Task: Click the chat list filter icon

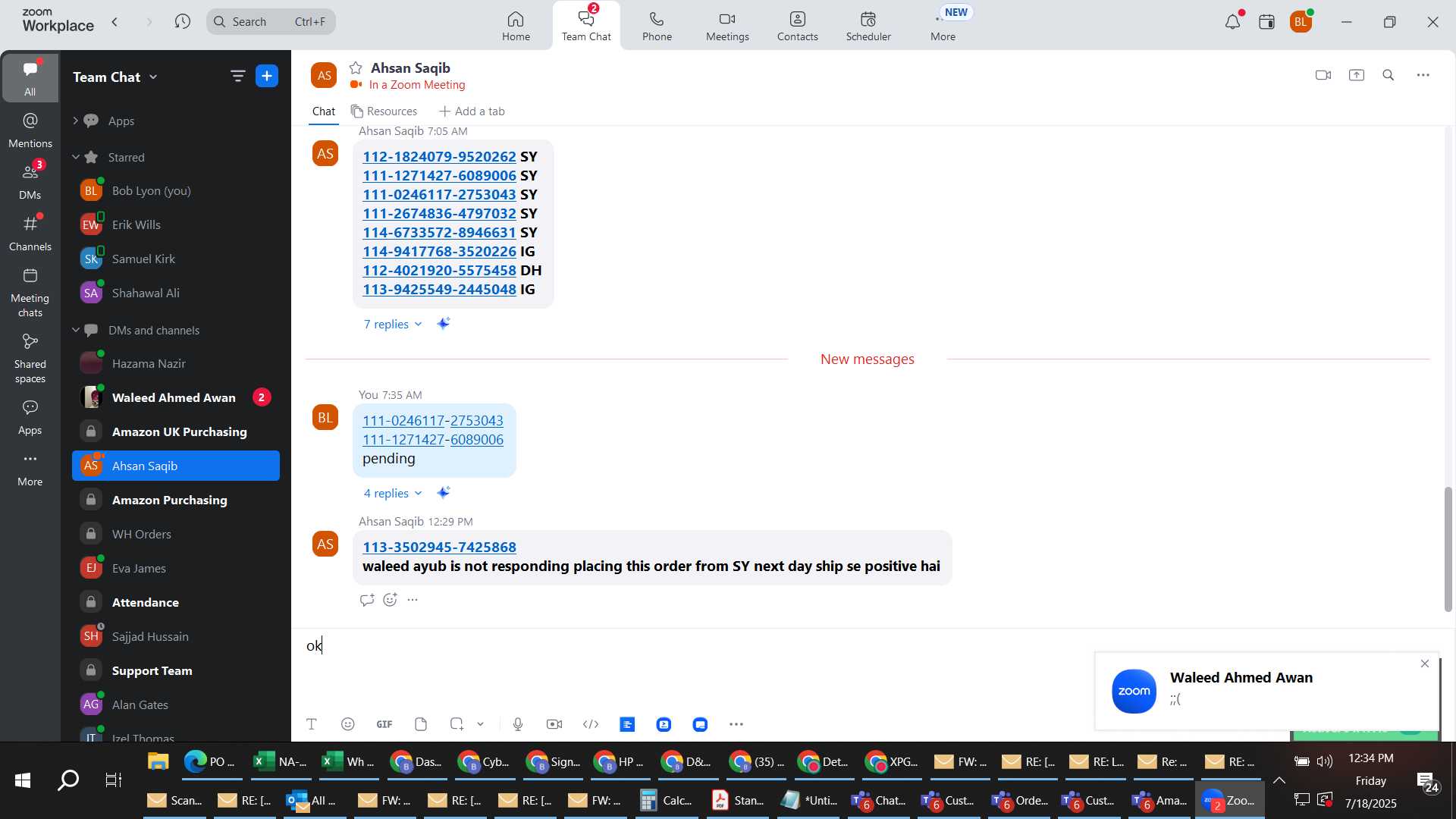Action: 237,76
